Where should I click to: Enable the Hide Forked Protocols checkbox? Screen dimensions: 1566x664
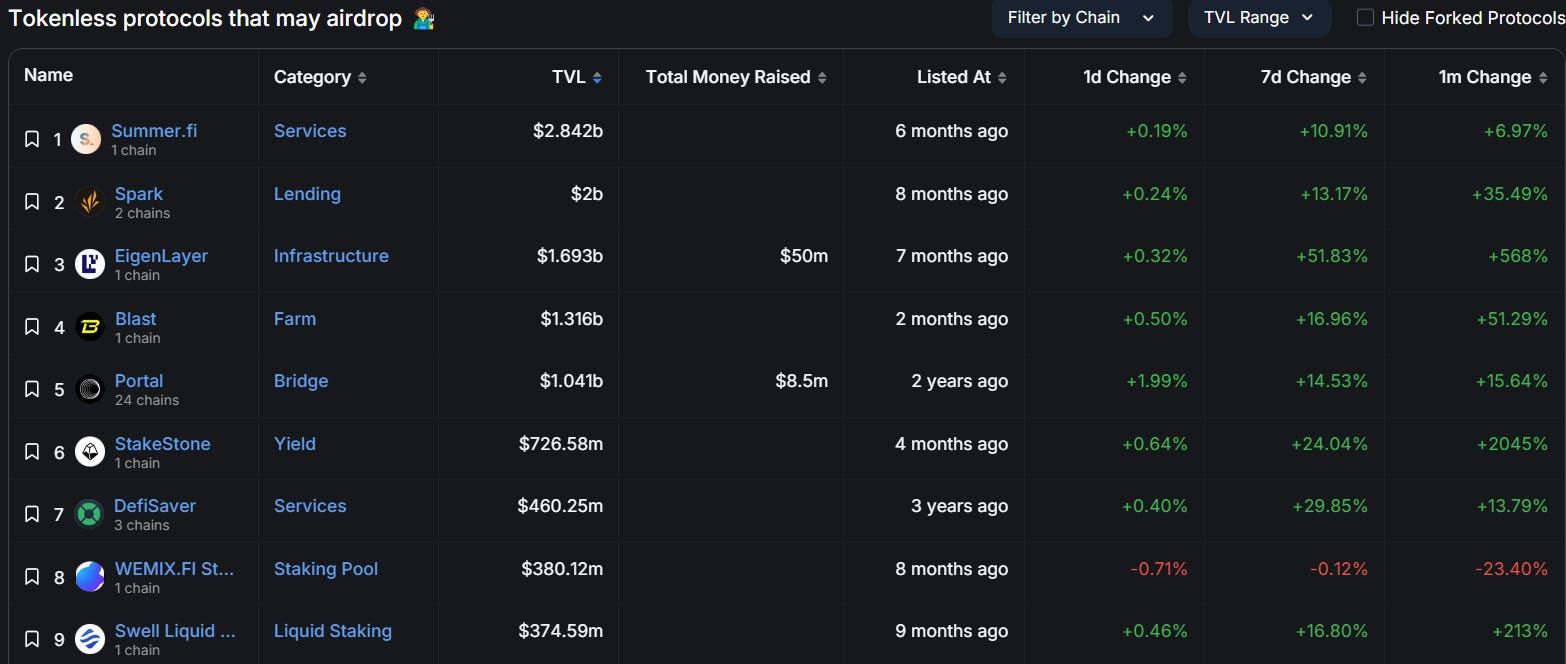pyautogui.click(x=1365, y=17)
